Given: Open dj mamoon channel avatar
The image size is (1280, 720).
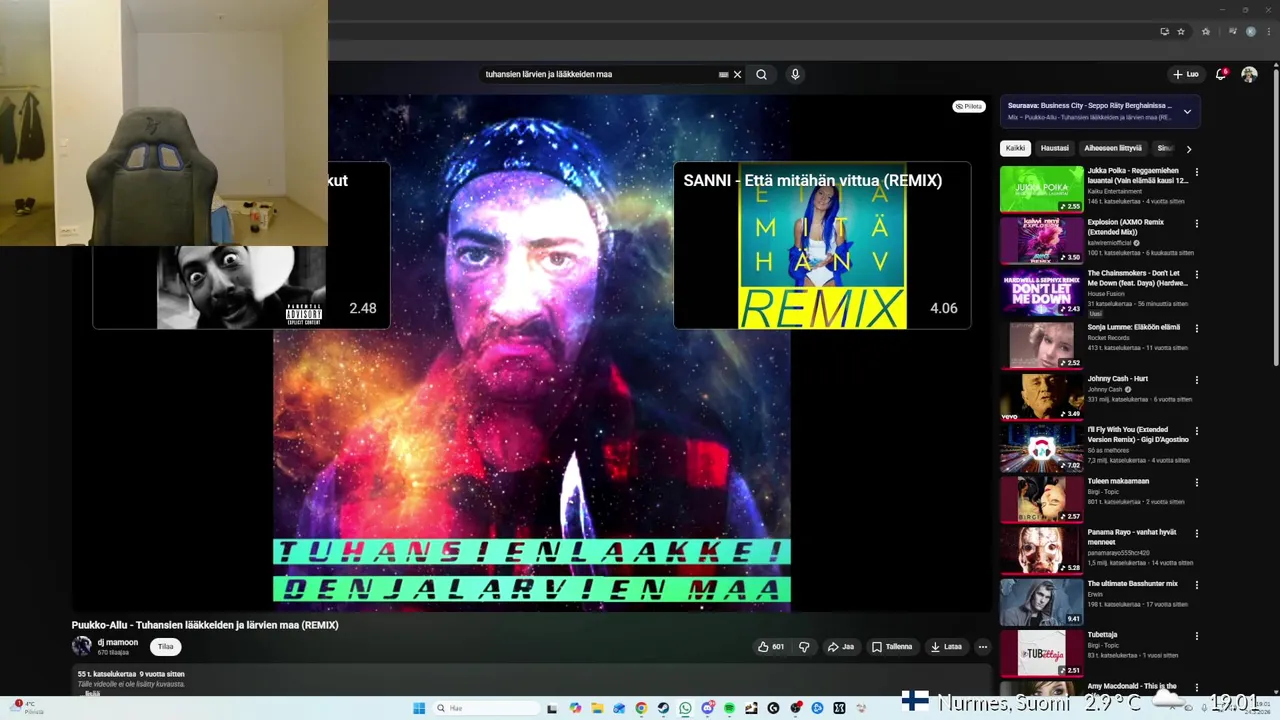Looking at the screenshot, I should pos(81,646).
